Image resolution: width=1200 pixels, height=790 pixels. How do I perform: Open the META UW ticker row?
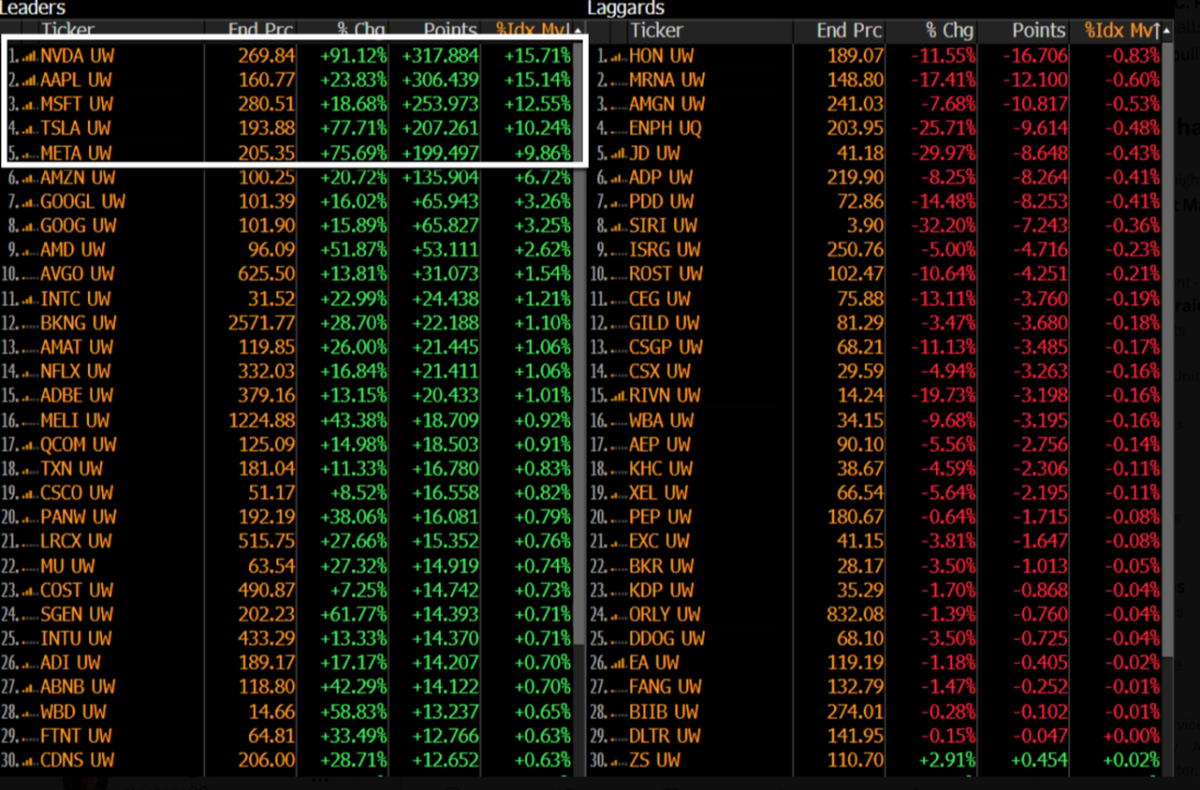click(76, 153)
